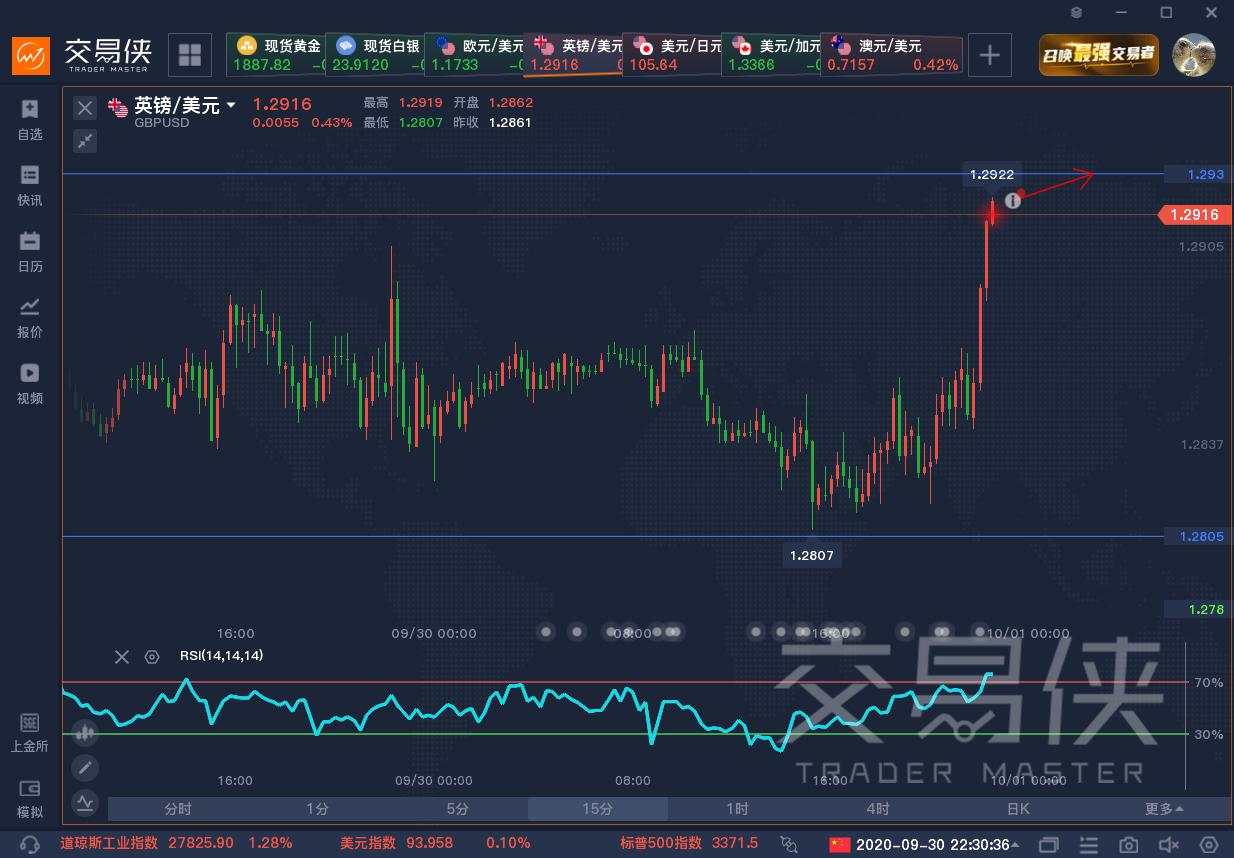Select the 英镑/美元 top tab
Image resolution: width=1234 pixels, height=858 pixels.
coord(573,55)
